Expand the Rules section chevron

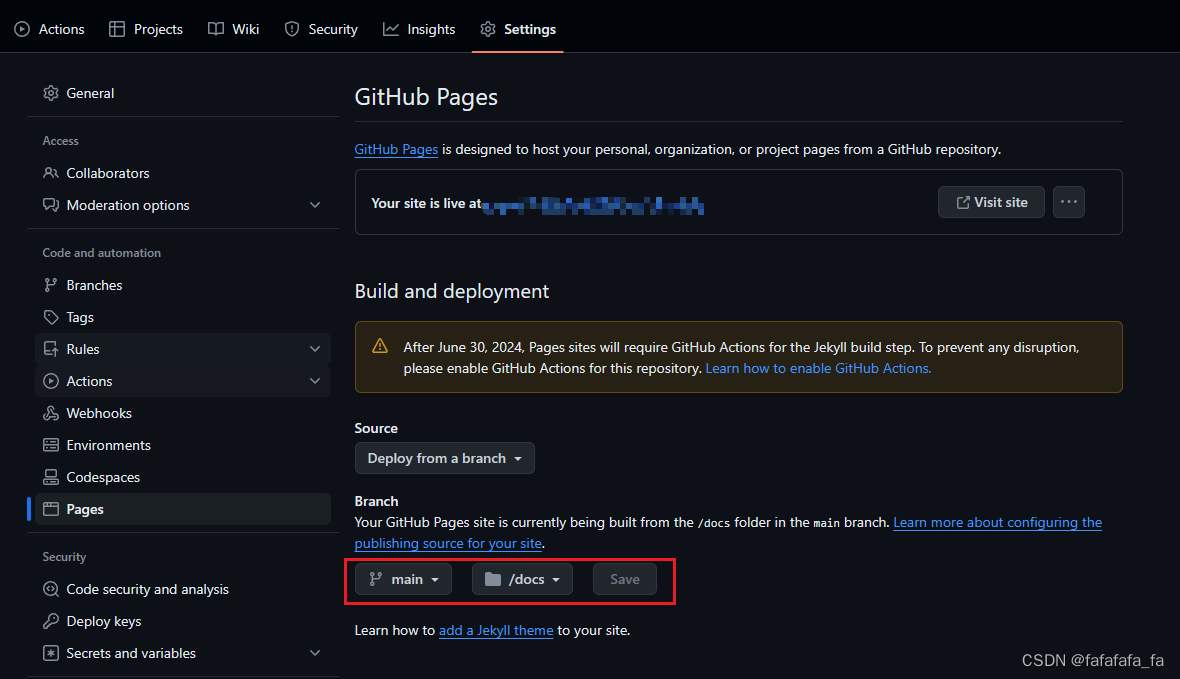tap(315, 349)
